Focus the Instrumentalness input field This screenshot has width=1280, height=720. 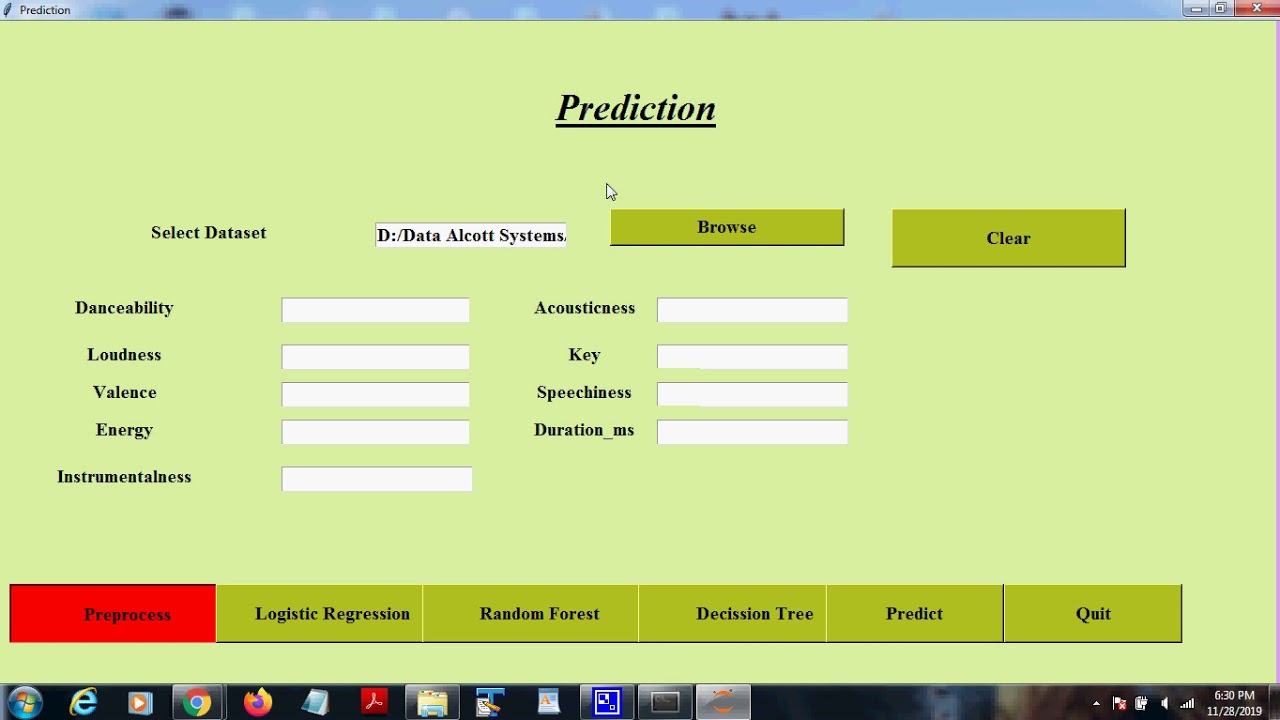[377, 479]
